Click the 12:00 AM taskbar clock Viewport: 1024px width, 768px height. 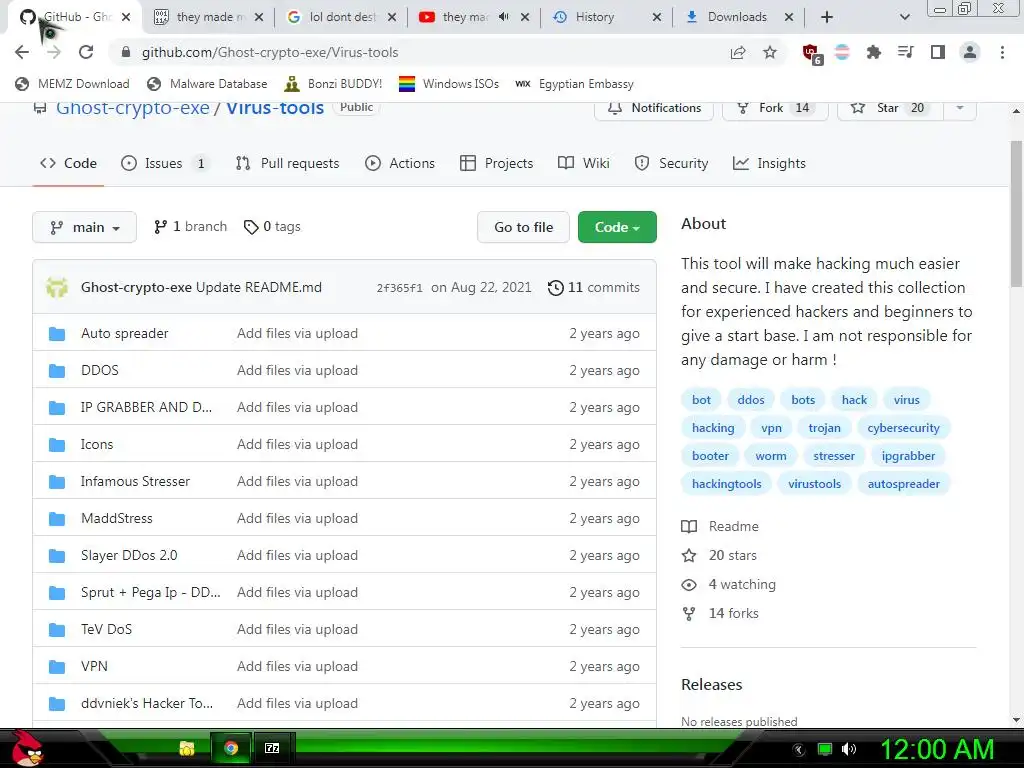click(x=936, y=749)
